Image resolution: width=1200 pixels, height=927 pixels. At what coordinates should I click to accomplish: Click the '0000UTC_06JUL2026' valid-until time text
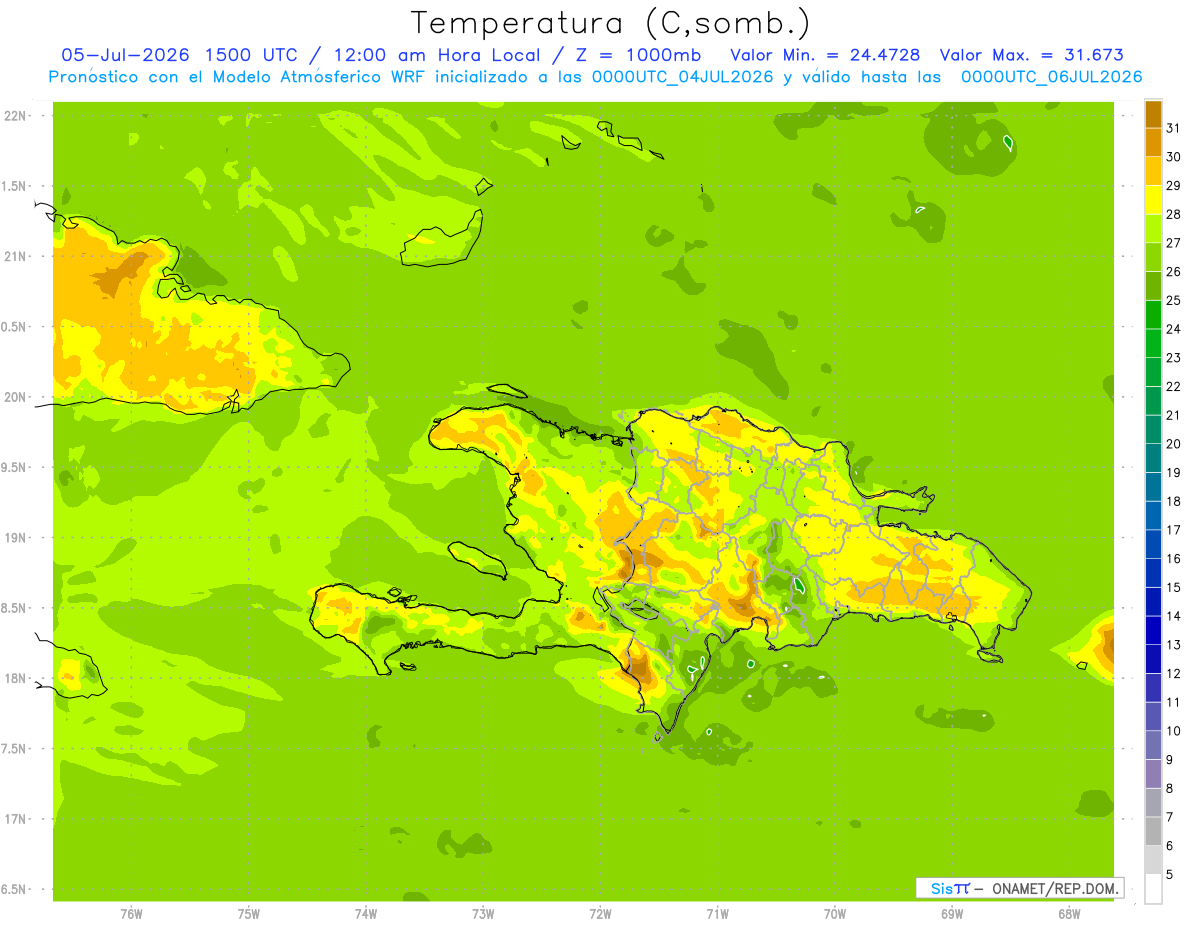click(1051, 77)
